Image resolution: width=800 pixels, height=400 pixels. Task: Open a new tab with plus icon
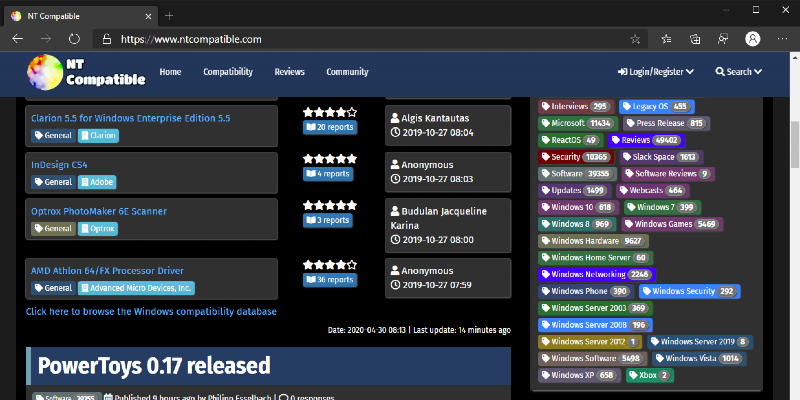169,16
